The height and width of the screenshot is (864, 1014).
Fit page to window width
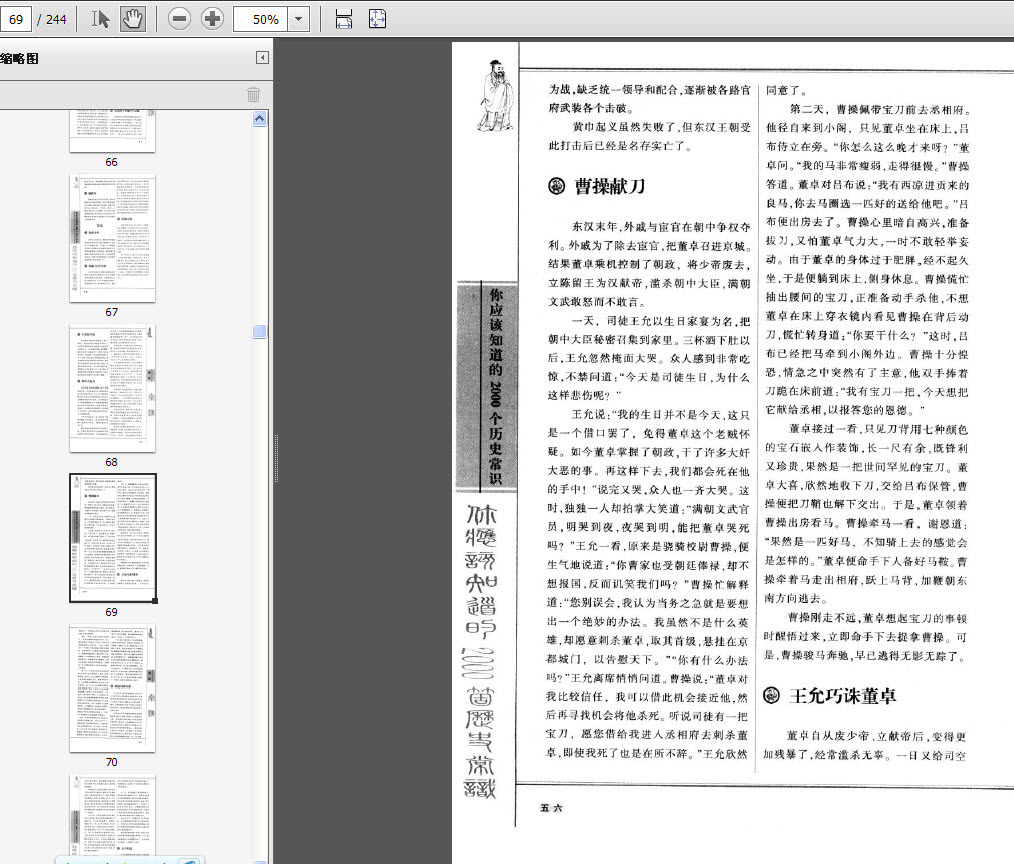coord(343,19)
